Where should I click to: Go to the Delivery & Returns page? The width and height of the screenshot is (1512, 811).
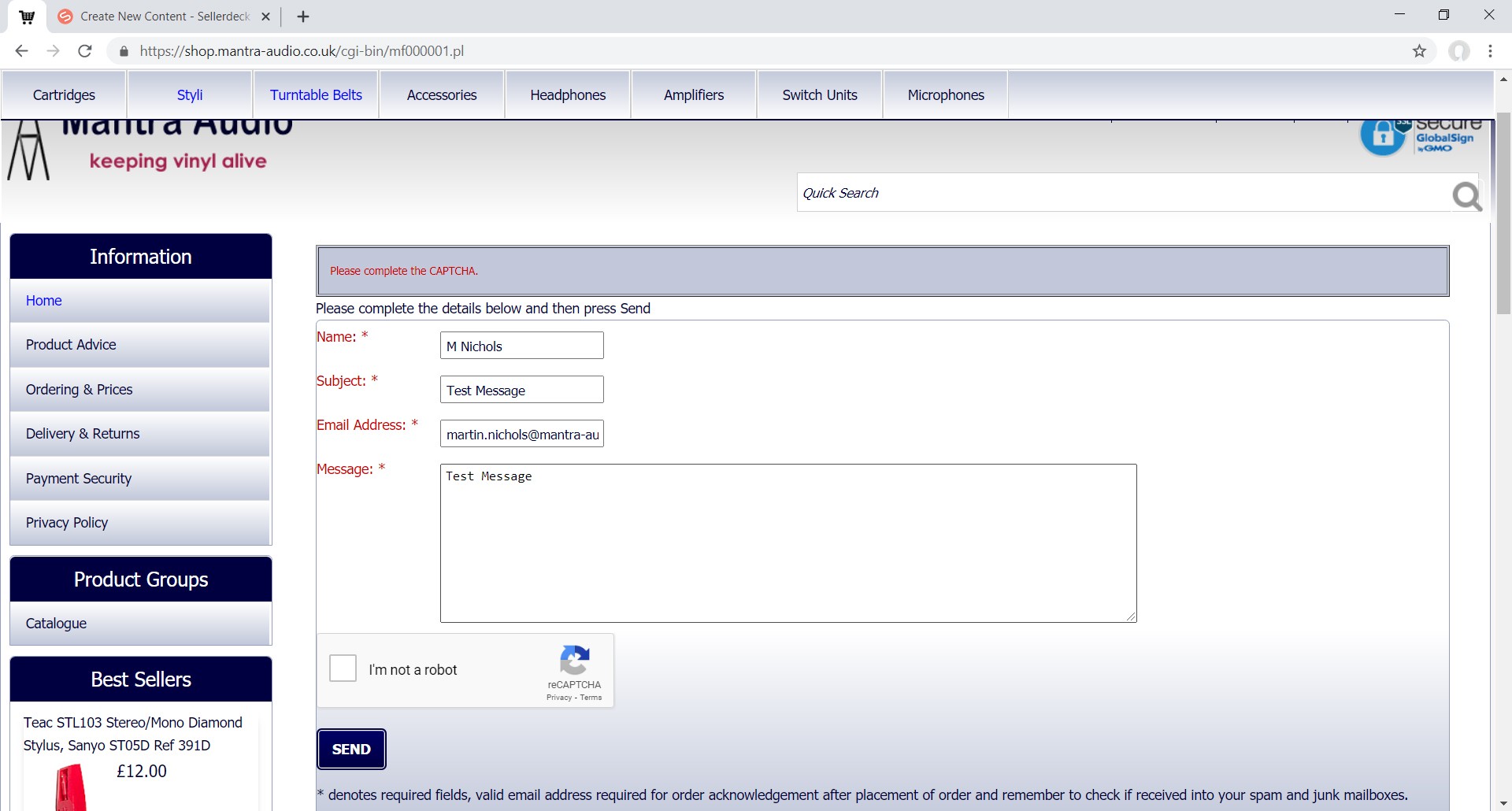pyautogui.click(x=83, y=434)
